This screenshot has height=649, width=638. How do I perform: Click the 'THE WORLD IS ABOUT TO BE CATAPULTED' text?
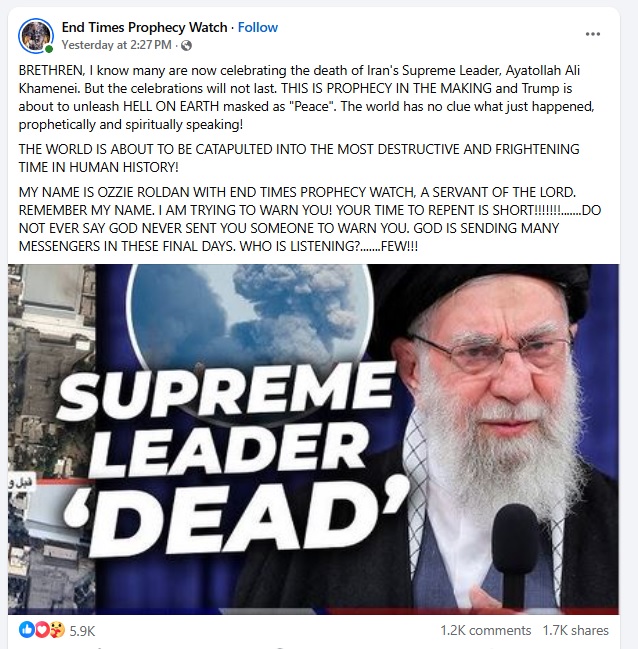point(299,158)
